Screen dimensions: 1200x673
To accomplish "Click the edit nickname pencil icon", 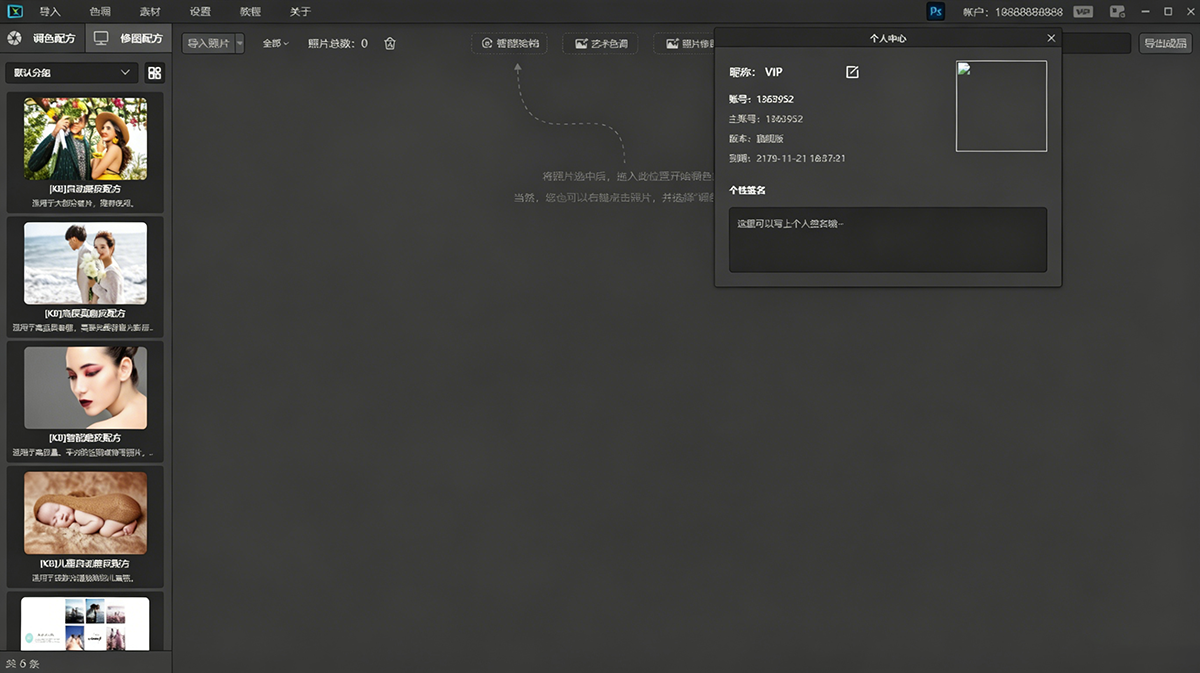I will 852,72.
